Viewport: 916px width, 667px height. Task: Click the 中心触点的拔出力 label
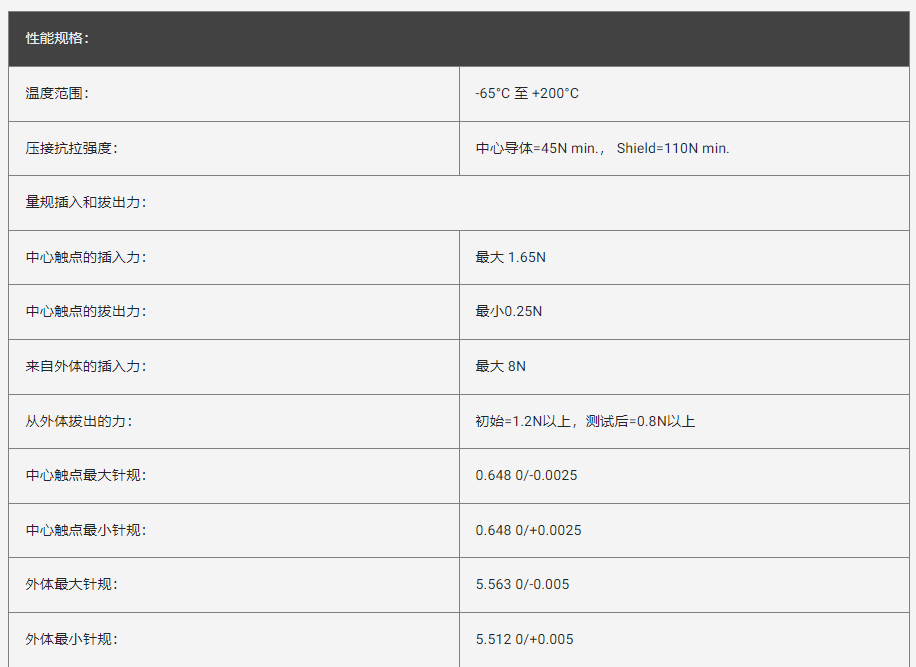tap(86, 311)
